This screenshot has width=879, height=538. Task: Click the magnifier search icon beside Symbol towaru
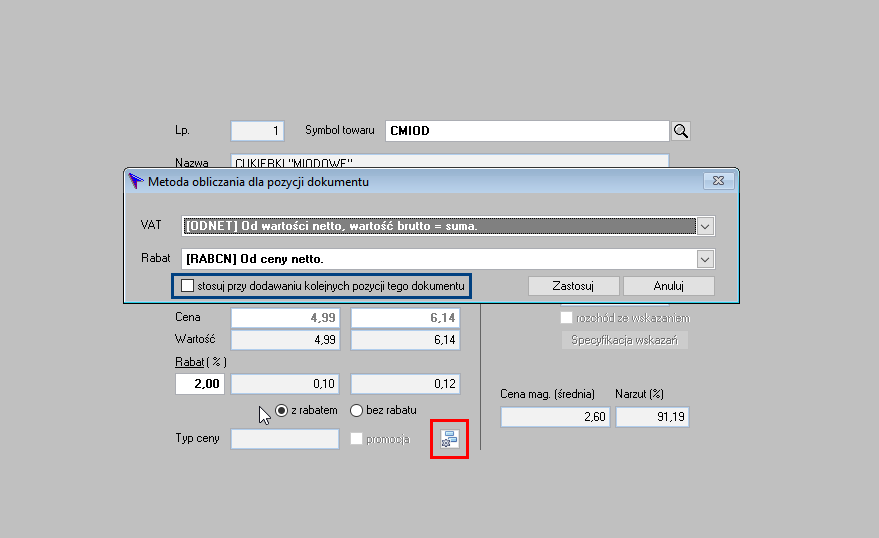[x=681, y=131]
